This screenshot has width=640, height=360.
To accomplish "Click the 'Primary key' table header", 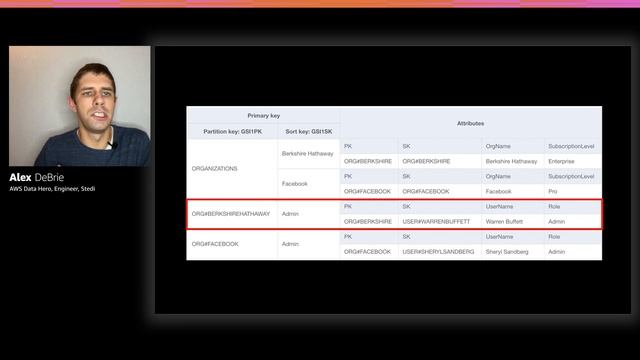I will pyautogui.click(x=264, y=116).
